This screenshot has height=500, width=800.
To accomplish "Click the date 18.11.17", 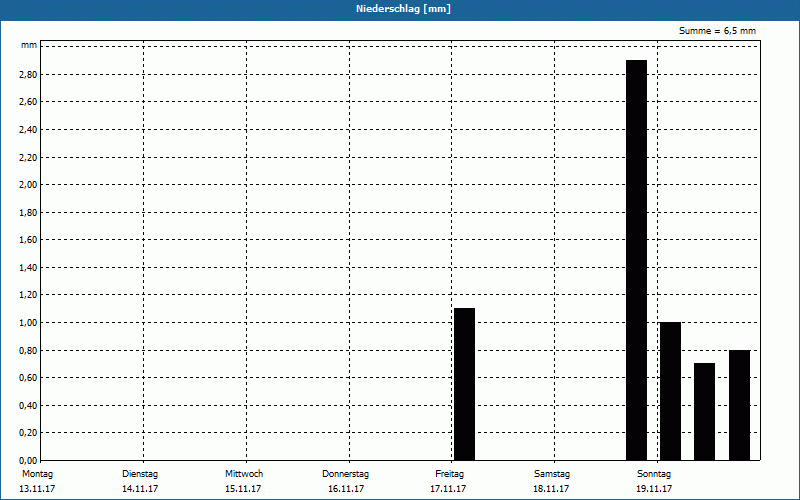I will (551, 489).
